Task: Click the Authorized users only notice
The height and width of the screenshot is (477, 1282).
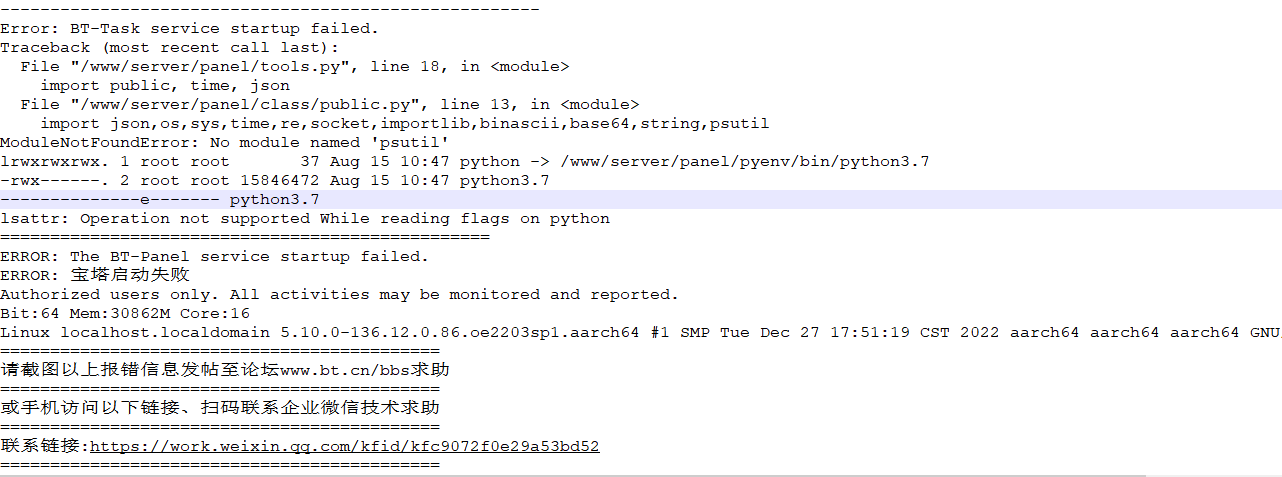Action: coord(340,294)
